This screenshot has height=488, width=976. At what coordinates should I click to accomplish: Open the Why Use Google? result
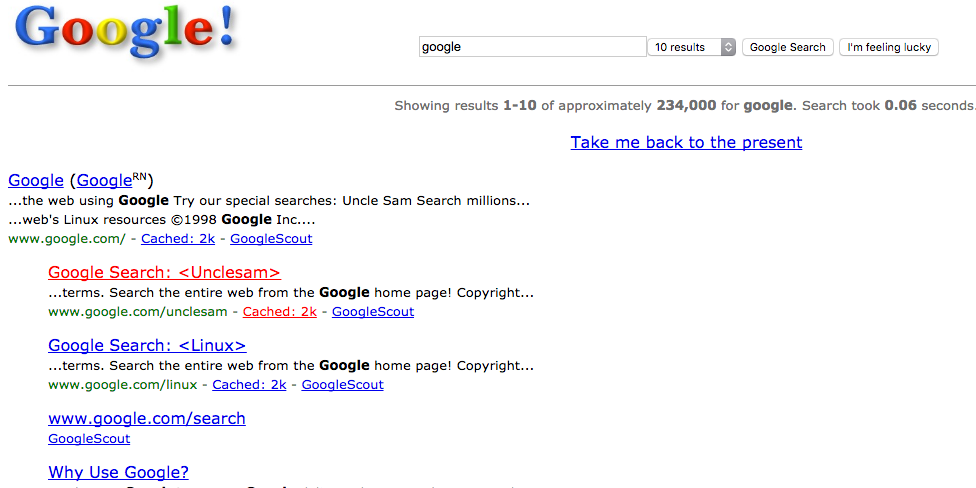(x=118, y=472)
